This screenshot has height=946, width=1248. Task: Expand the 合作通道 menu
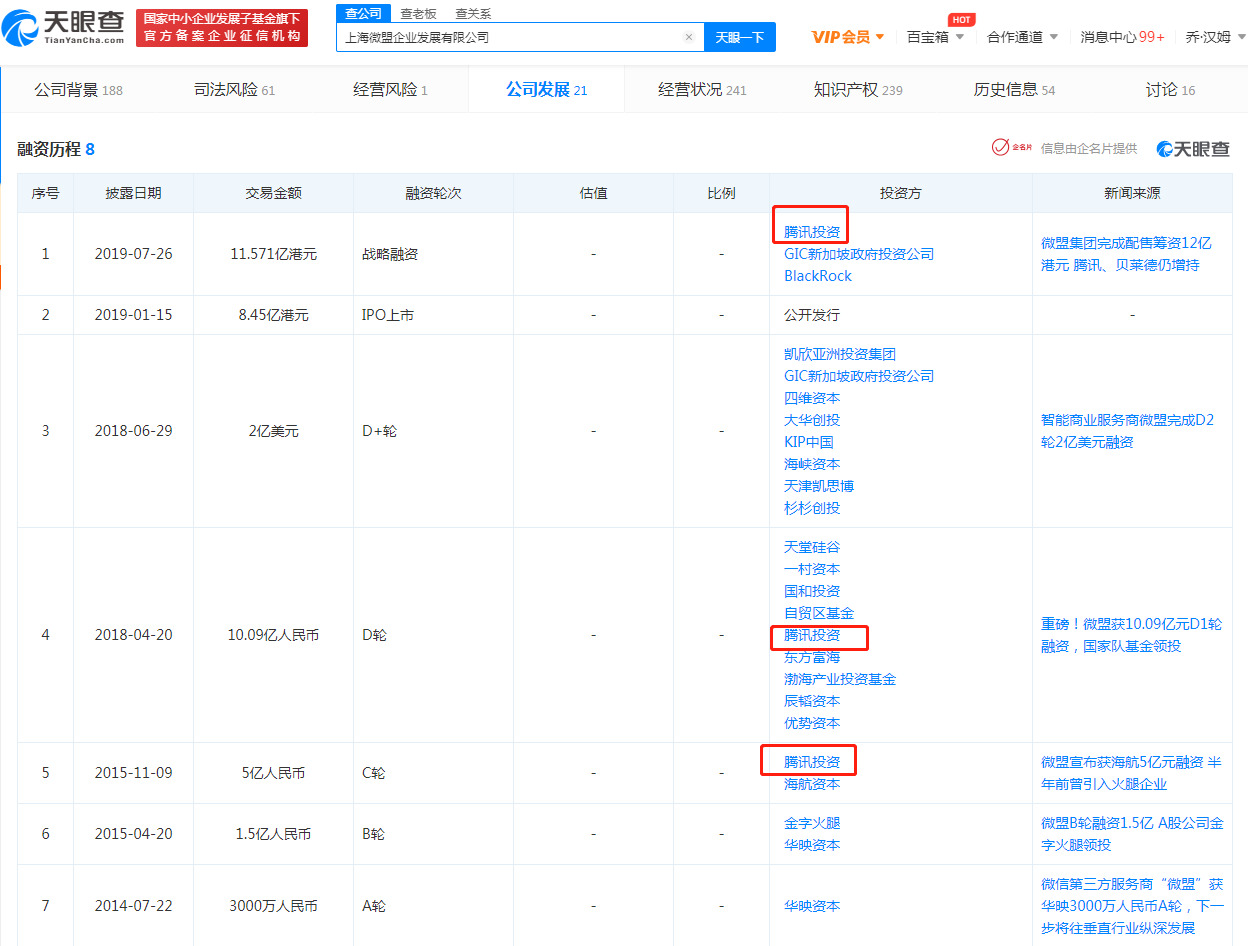(1022, 37)
